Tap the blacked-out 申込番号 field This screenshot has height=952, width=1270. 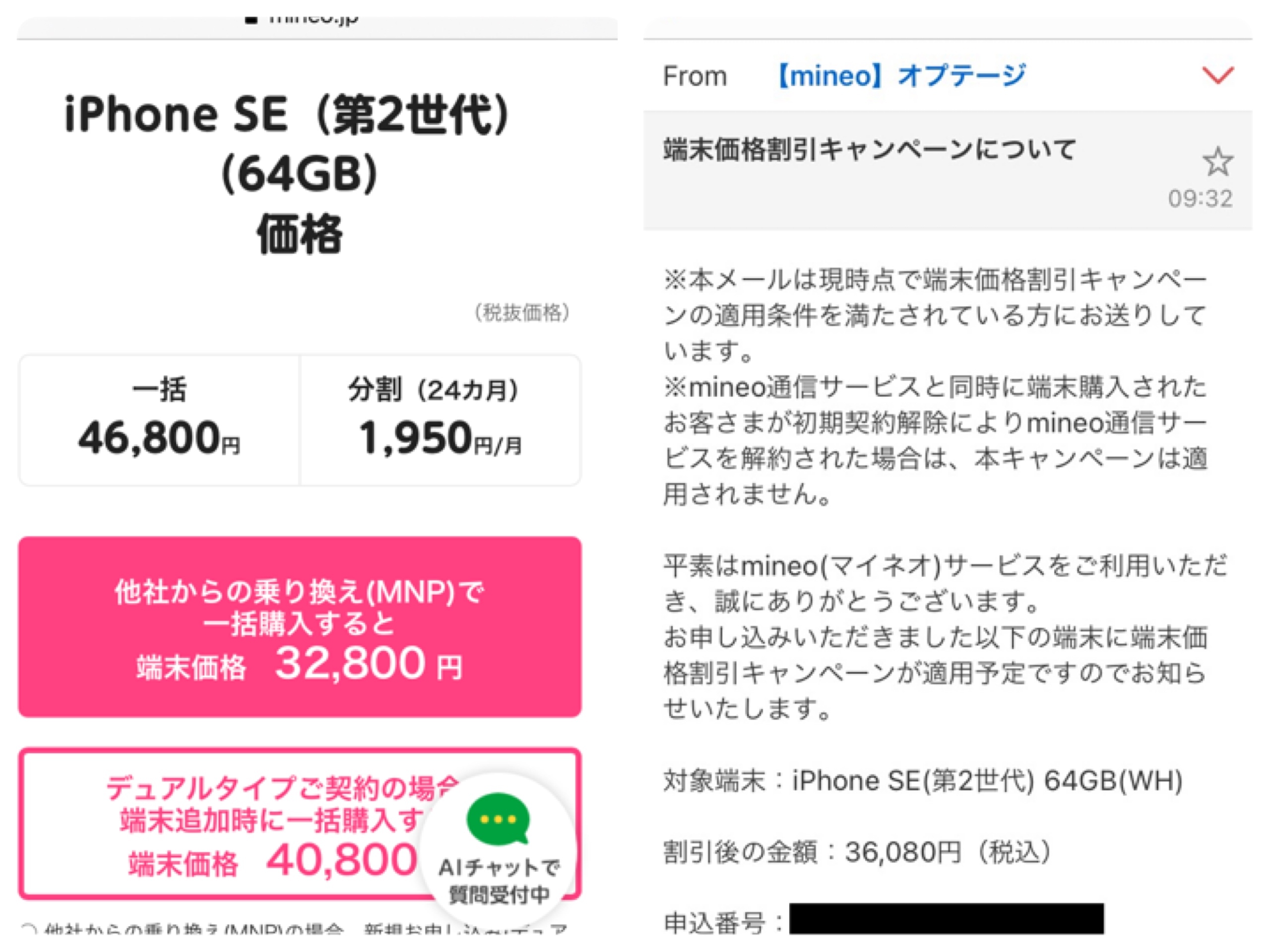[946, 919]
